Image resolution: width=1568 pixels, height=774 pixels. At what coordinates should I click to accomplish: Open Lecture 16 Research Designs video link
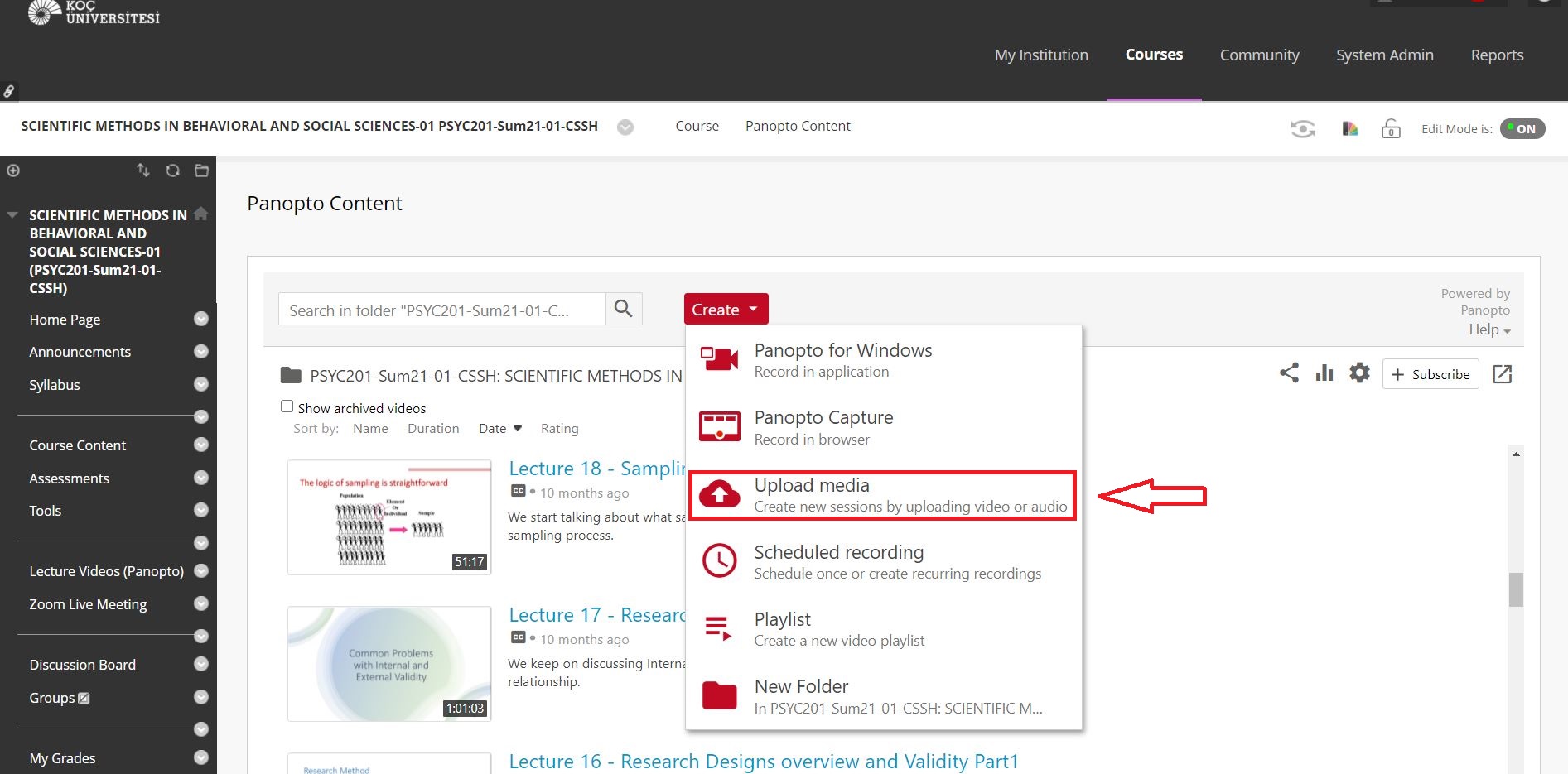[x=763, y=761]
